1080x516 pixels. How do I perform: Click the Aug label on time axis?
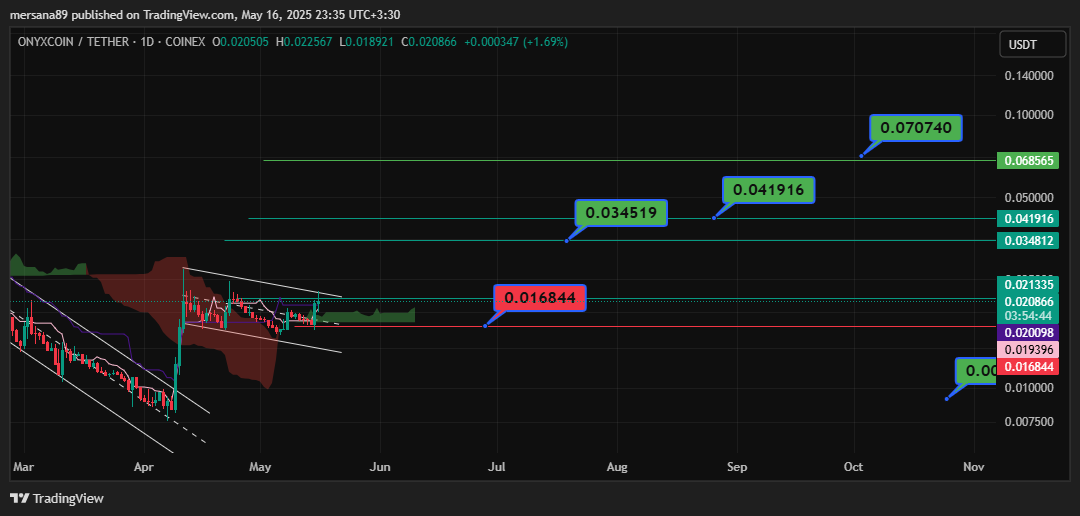pos(617,467)
